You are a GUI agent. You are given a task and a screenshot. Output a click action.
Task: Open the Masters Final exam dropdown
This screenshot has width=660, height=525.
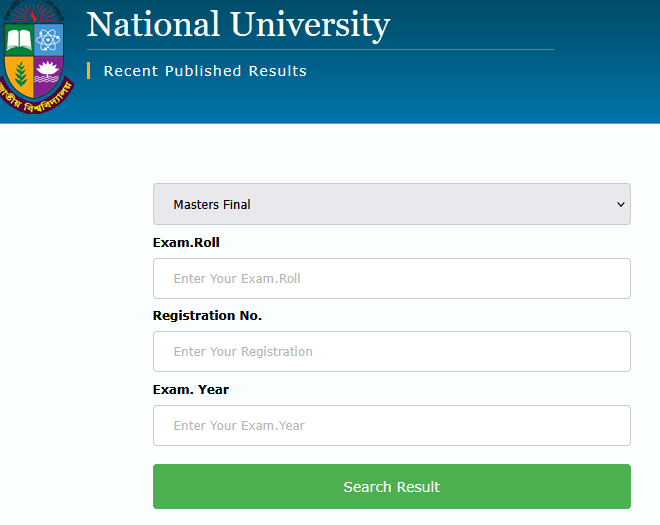(391, 204)
